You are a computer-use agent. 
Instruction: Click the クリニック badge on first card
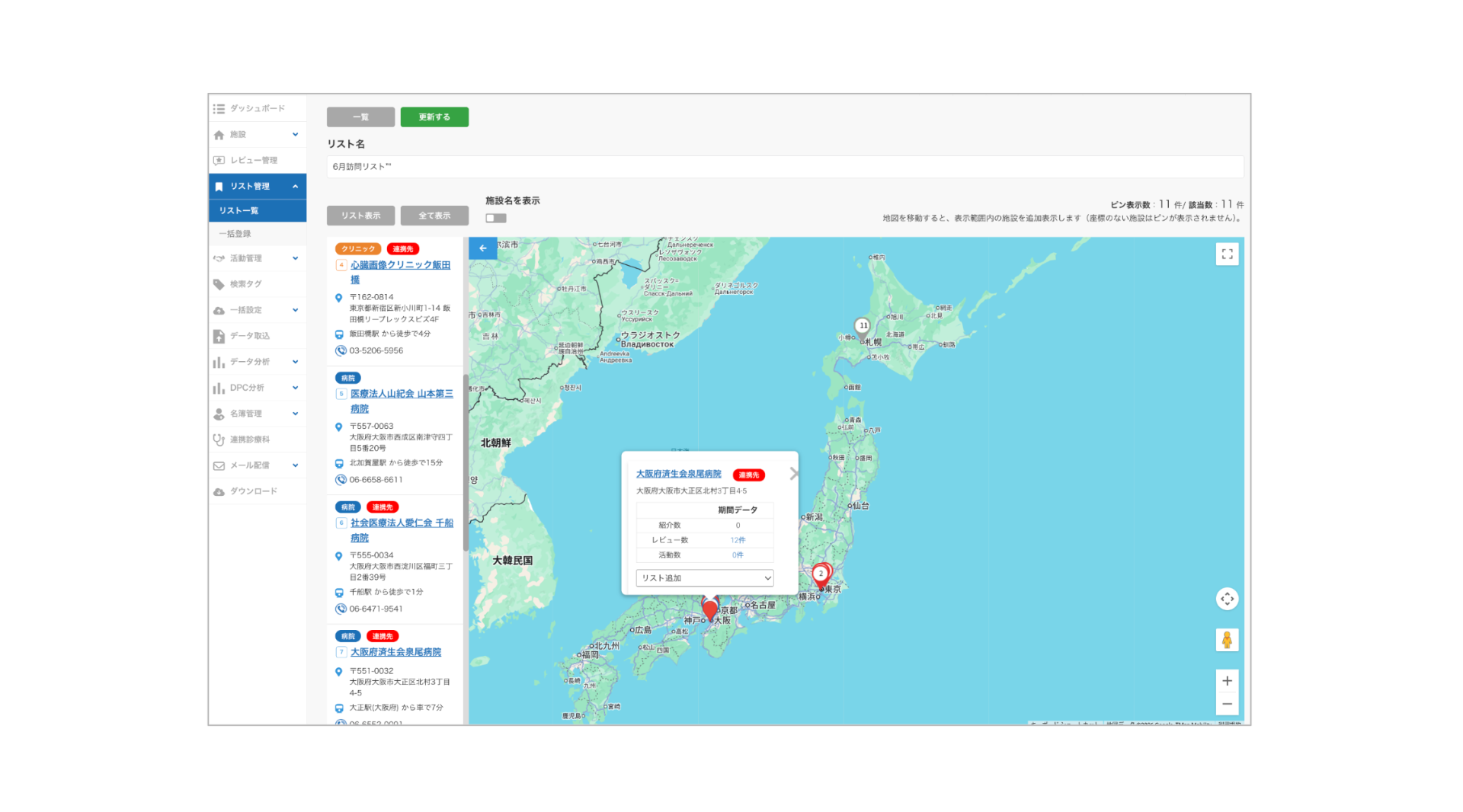(x=357, y=249)
